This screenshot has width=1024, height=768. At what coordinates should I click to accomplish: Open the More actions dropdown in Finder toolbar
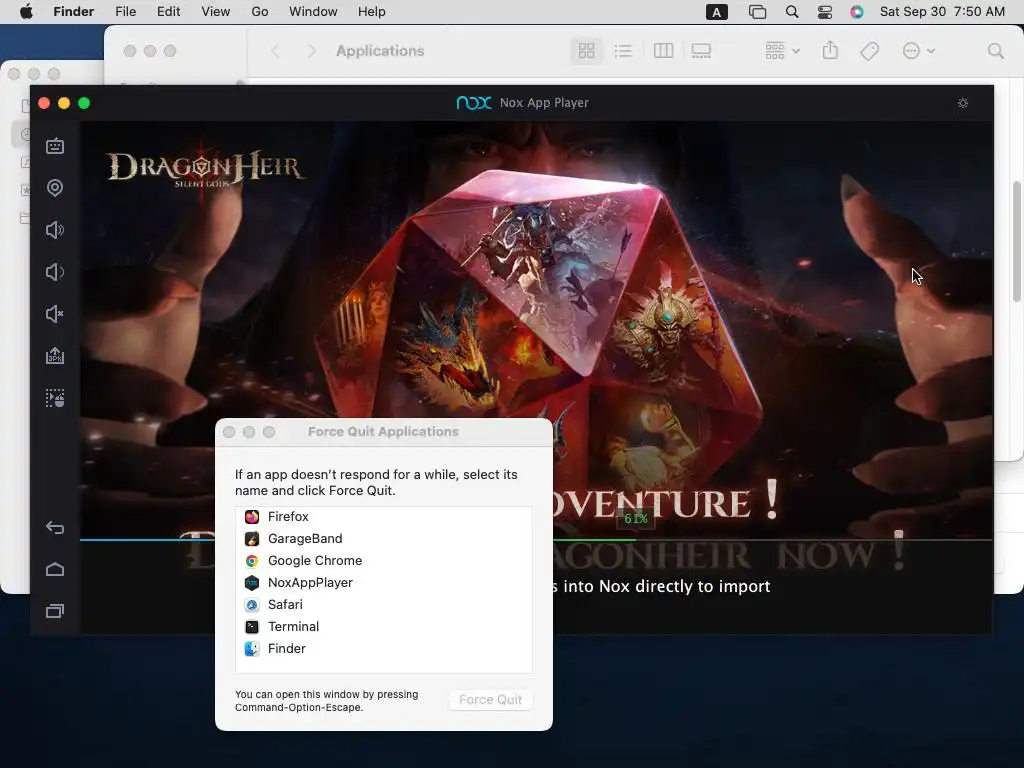pyautogui.click(x=918, y=51)
